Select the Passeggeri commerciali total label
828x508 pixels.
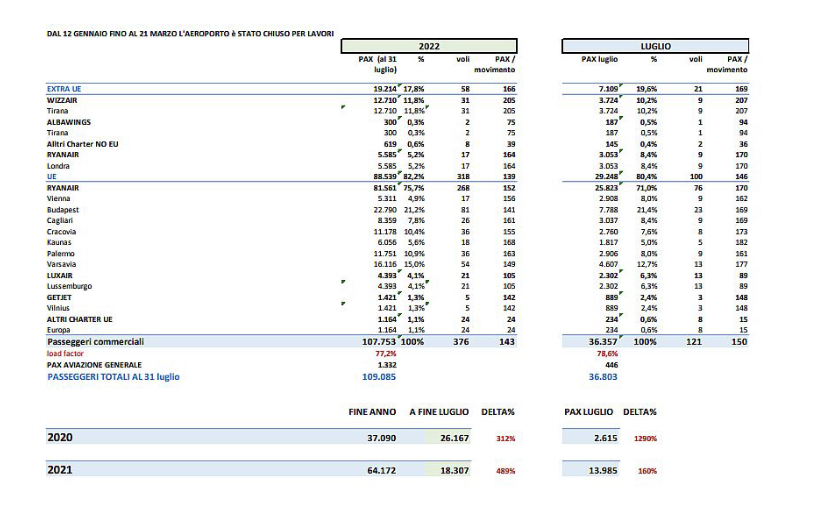[x=96, y=342]
